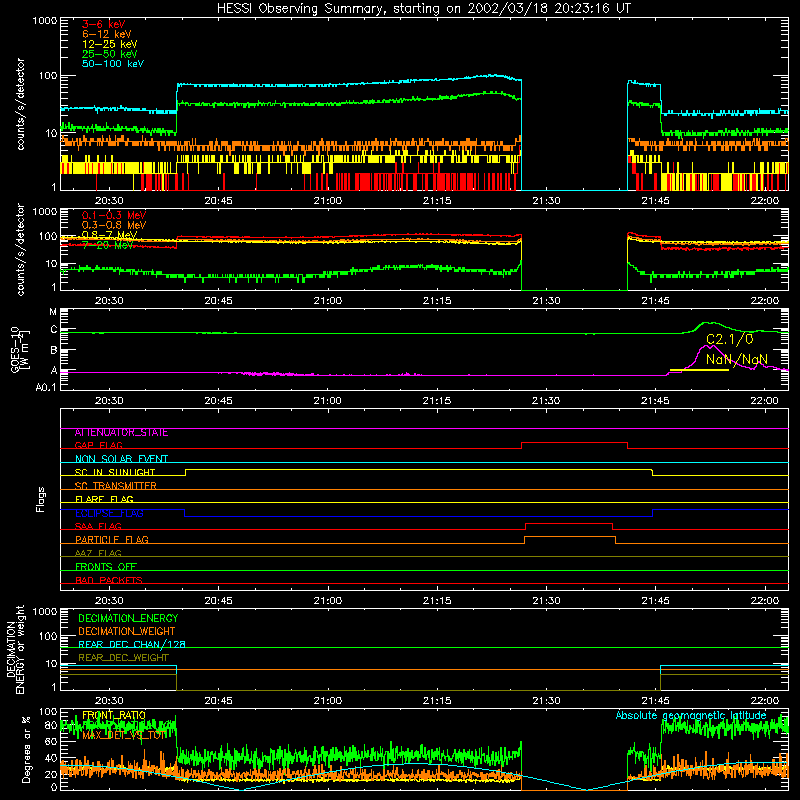800x800 pixels.
Task: Click the REAR_DEC_CHAN/128 legend label
Action: click(132, 644)
